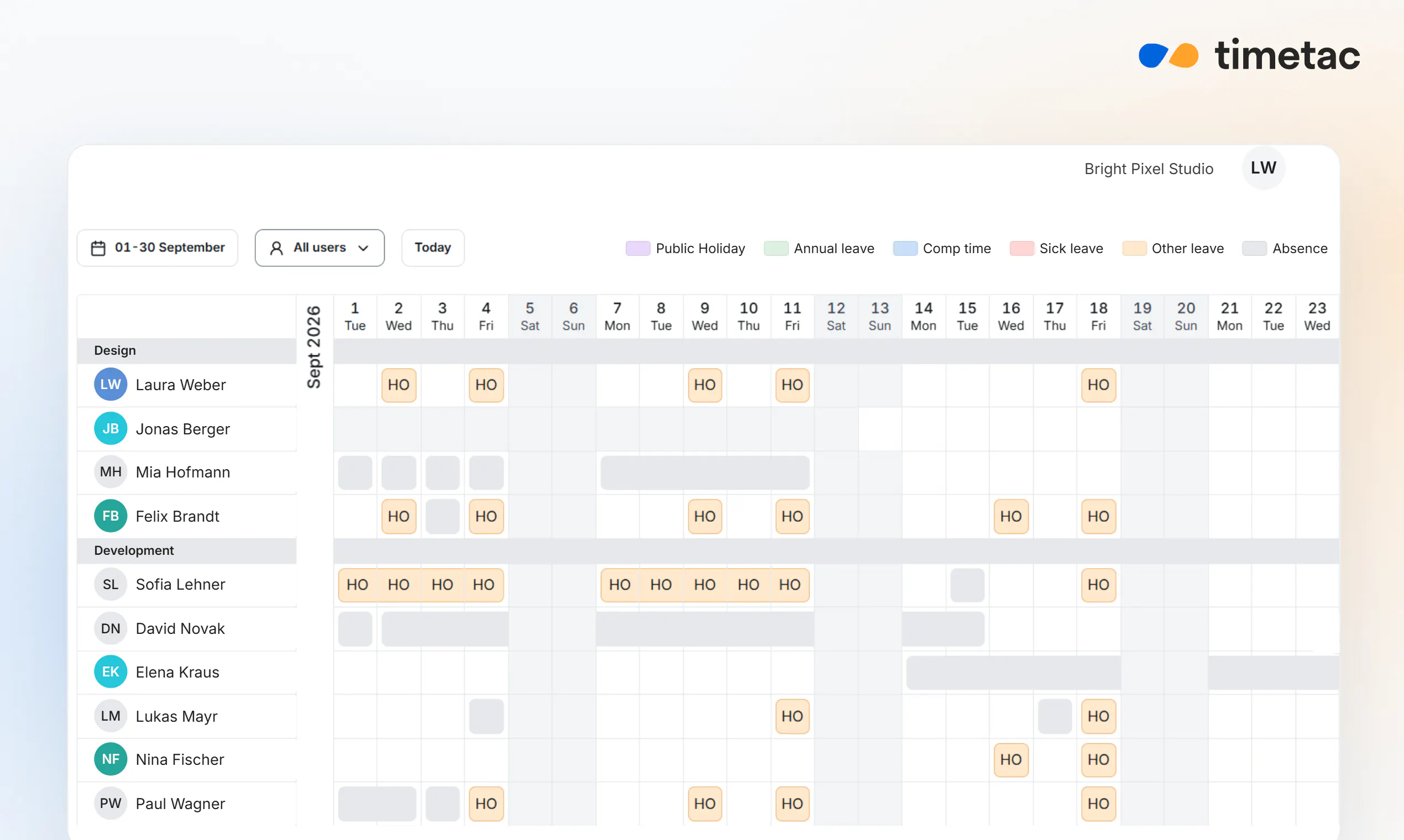Click the Jonas Berger name

tap(182, 429)
